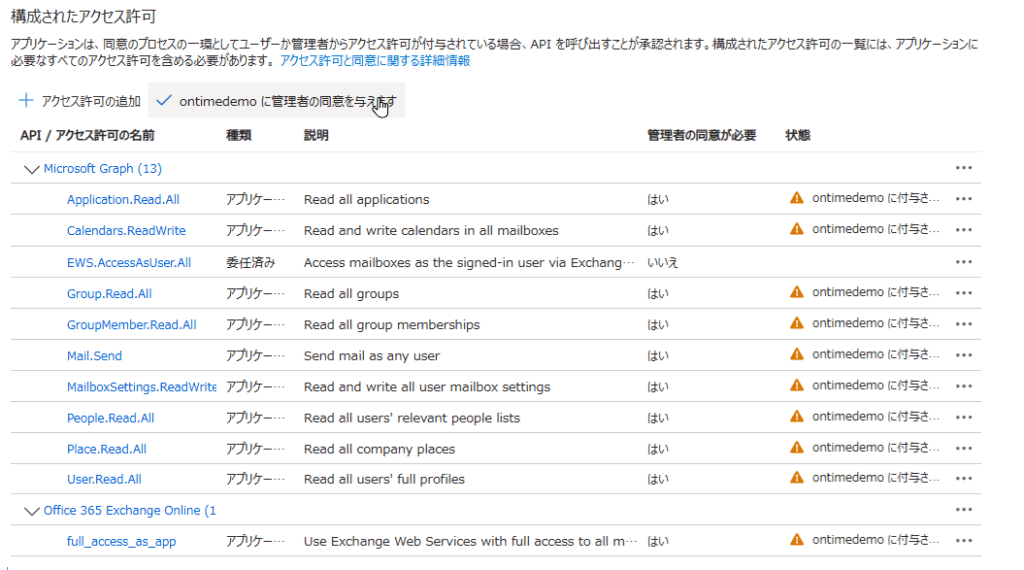Open the EWS.AccessAsUser.All permission link
The height and width of the screenshot is (570, 1024).
129,262
